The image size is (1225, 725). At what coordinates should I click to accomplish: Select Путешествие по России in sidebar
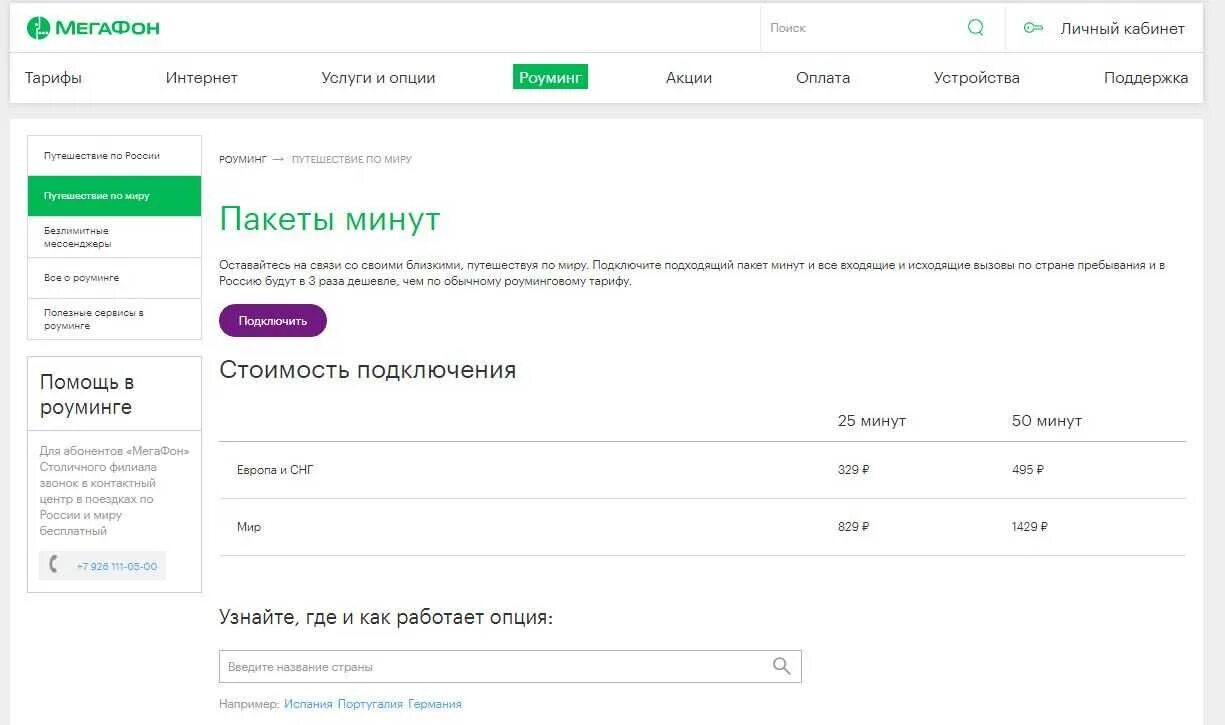coord(114,156)
